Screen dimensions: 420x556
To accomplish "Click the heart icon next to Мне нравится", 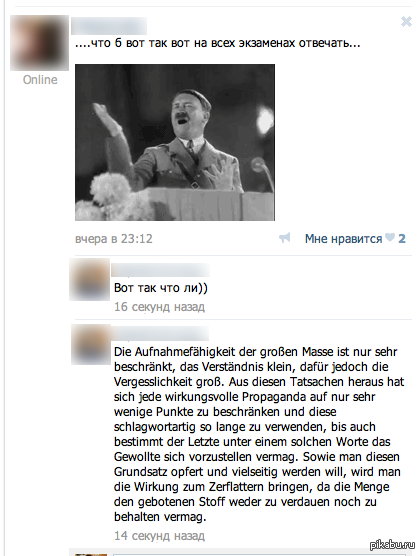I will click(390, 237).
